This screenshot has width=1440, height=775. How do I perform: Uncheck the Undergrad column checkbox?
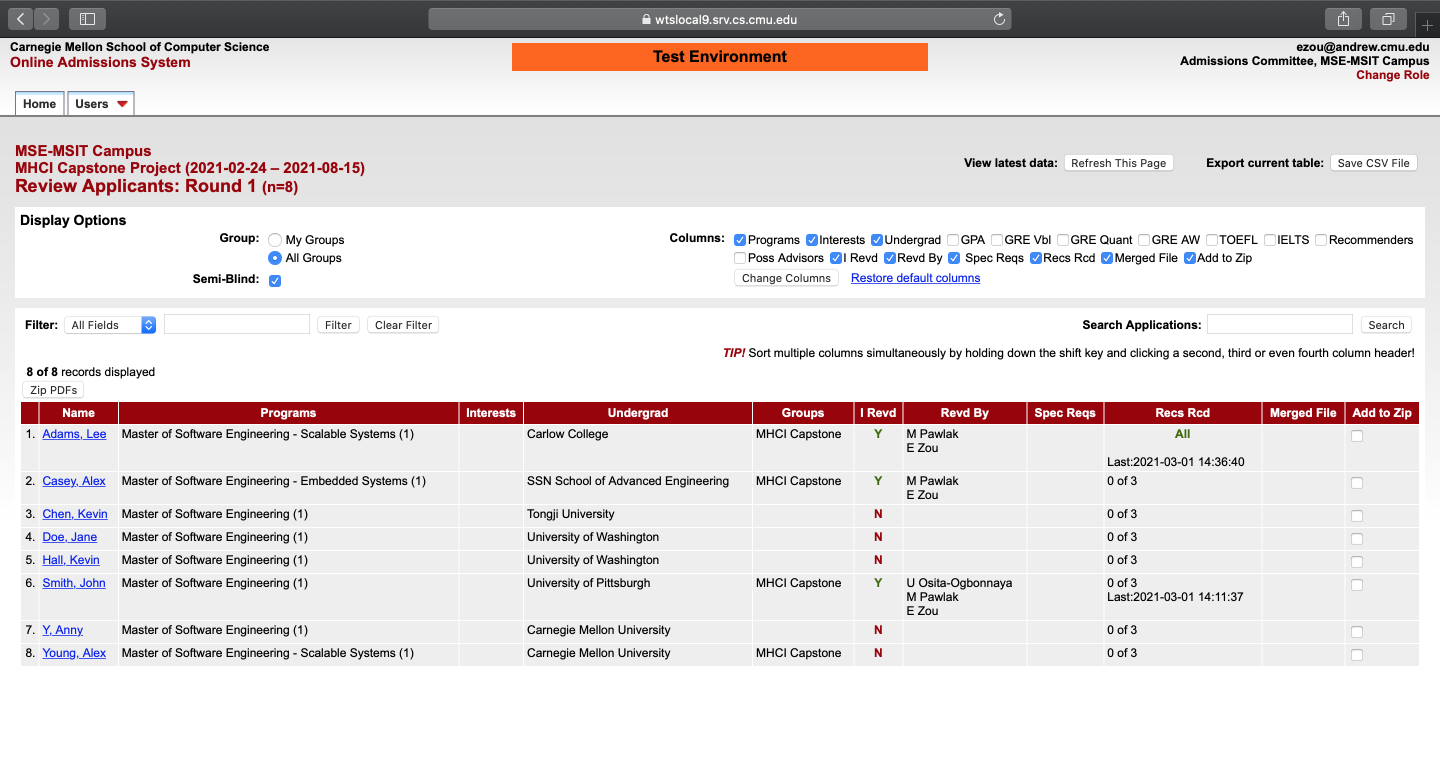tap(877, 240)
